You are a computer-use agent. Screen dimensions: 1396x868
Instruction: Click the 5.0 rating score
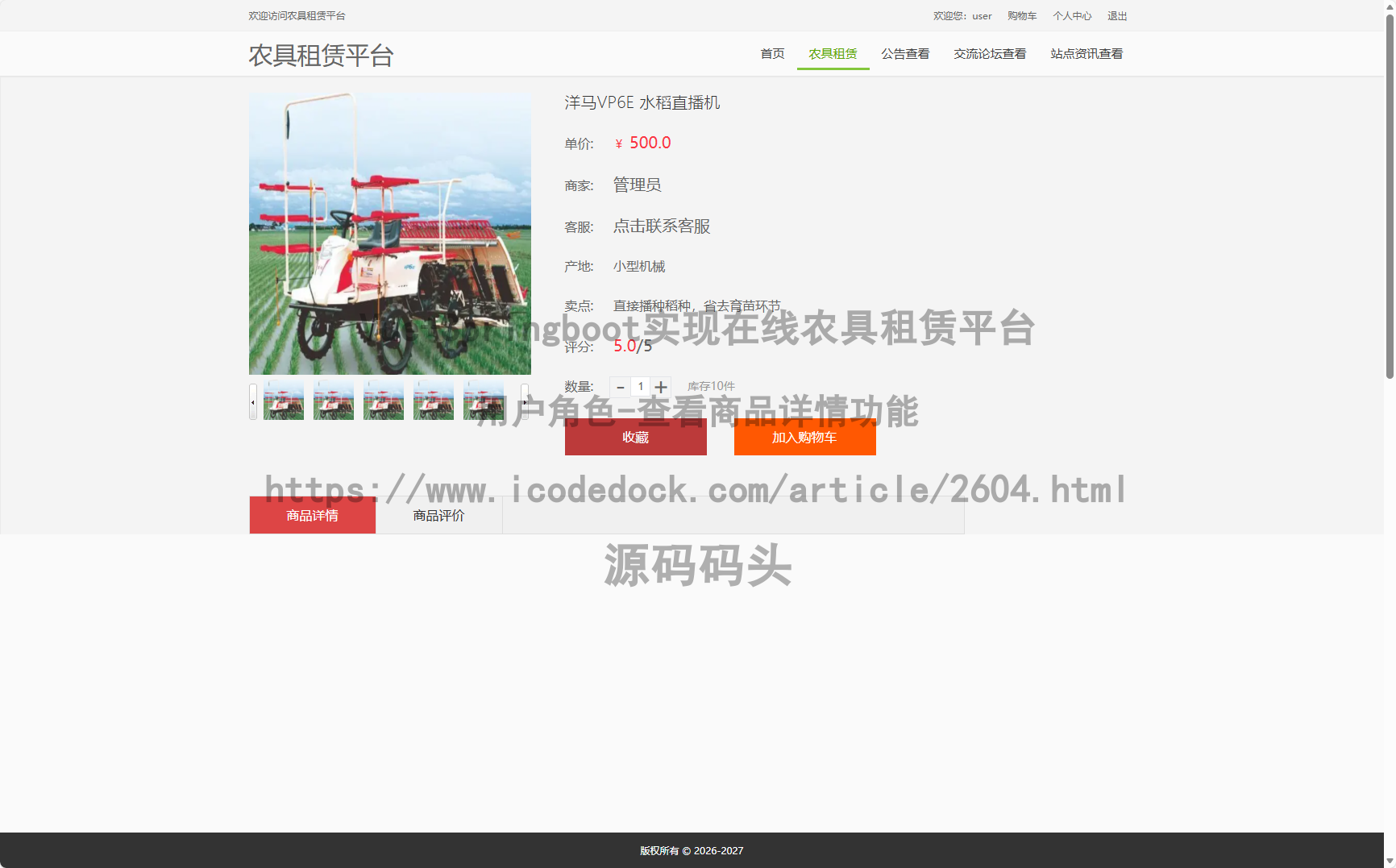(623, 346)
